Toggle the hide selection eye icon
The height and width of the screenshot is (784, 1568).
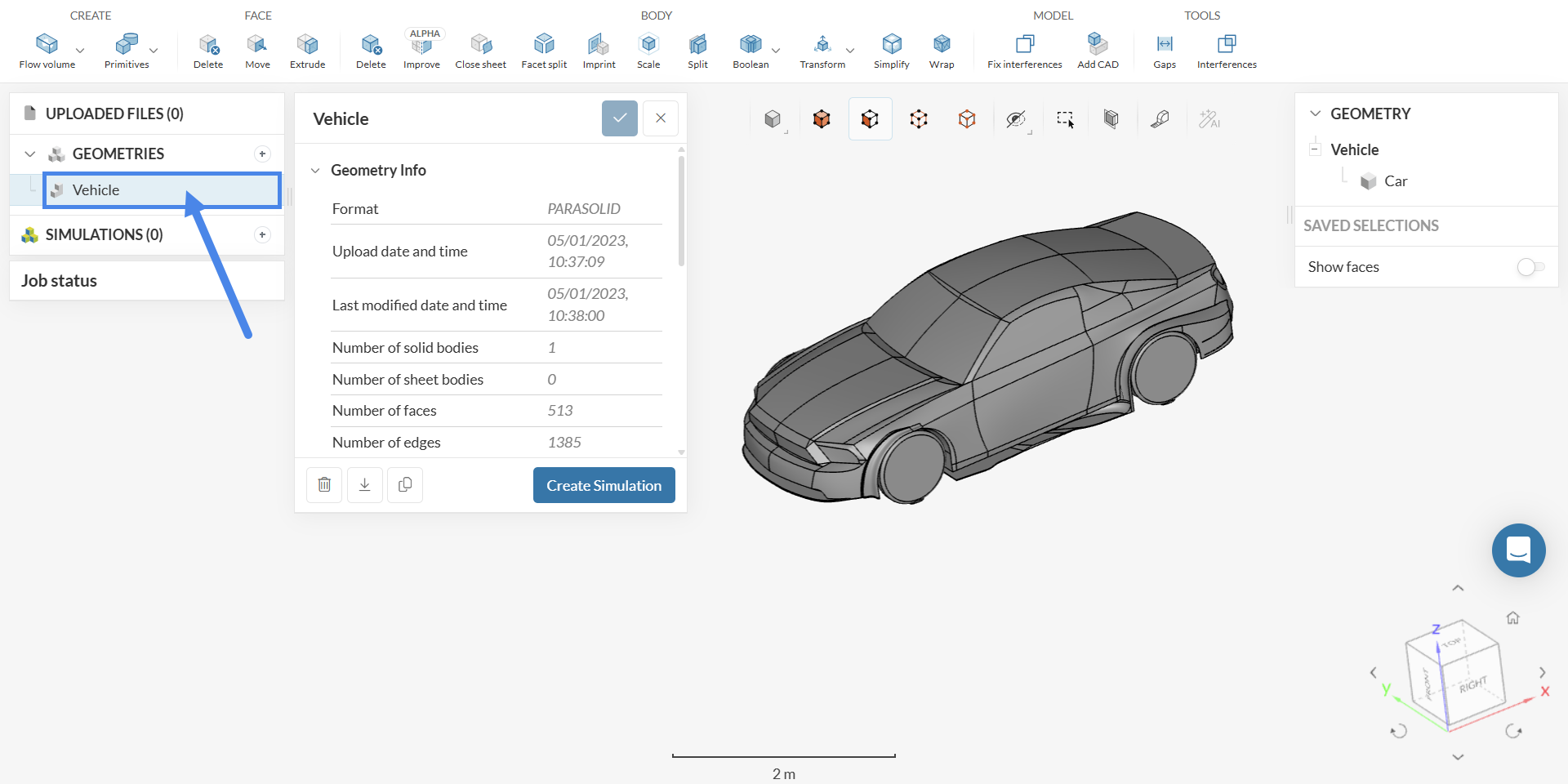tap(1015, 119)
